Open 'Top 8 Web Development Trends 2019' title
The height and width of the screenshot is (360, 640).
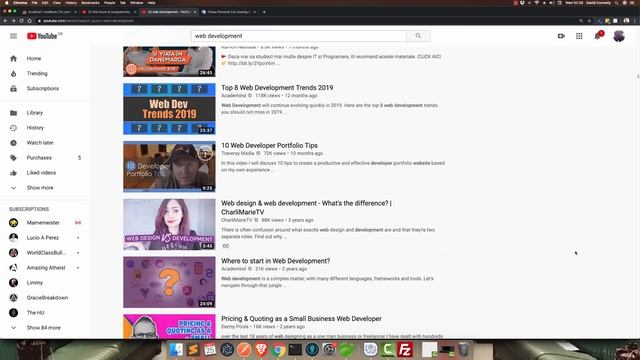(277, 88)
